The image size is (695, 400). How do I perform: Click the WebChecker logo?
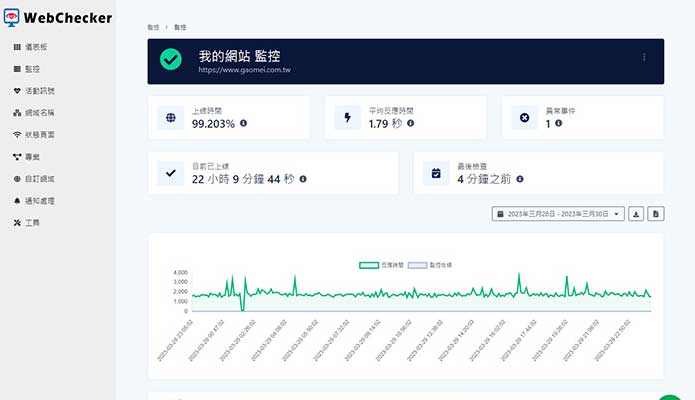[x=58, y=17]
